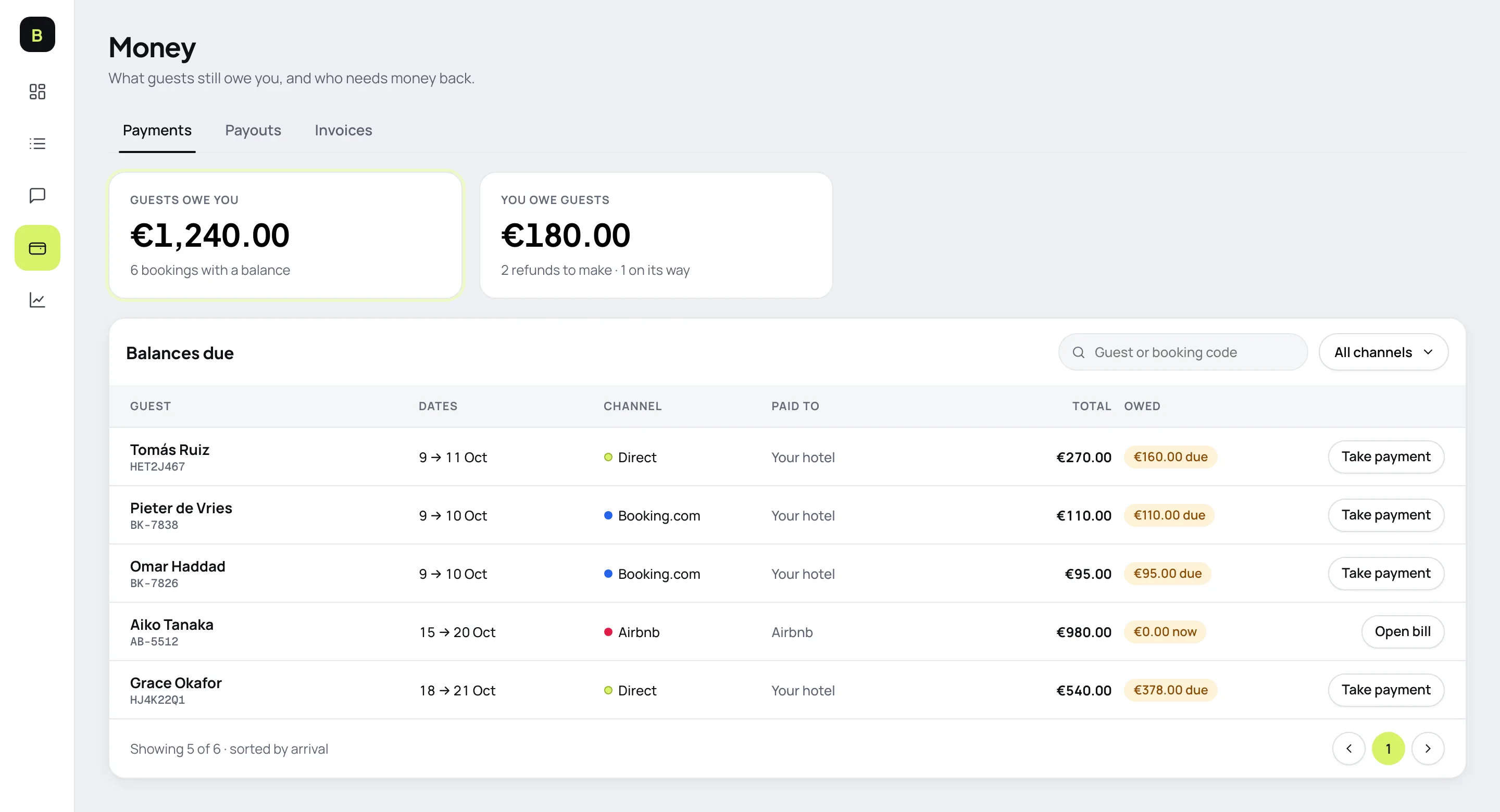
Task: Click guest name Grace Okafor
Action: coord(176,682)
